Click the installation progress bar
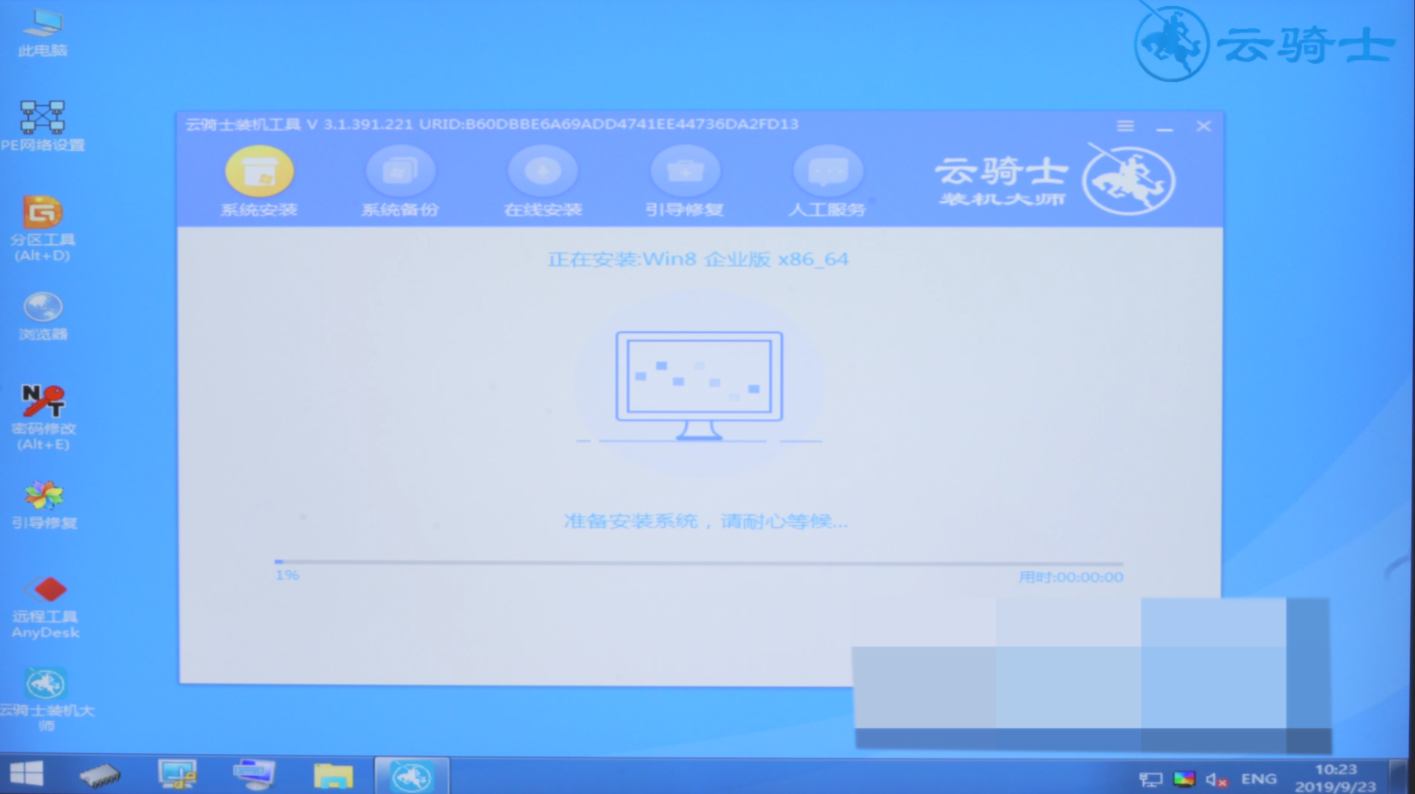The height and width of the screenshot is (794, 1415). 698,562
